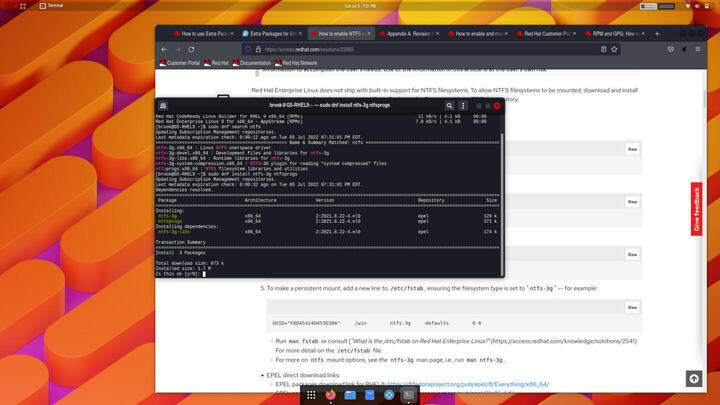Image resolution: width=720 pixels, height=405 pixels.
Task: Click the site lock icon in address bar
Action: point(259,49)
